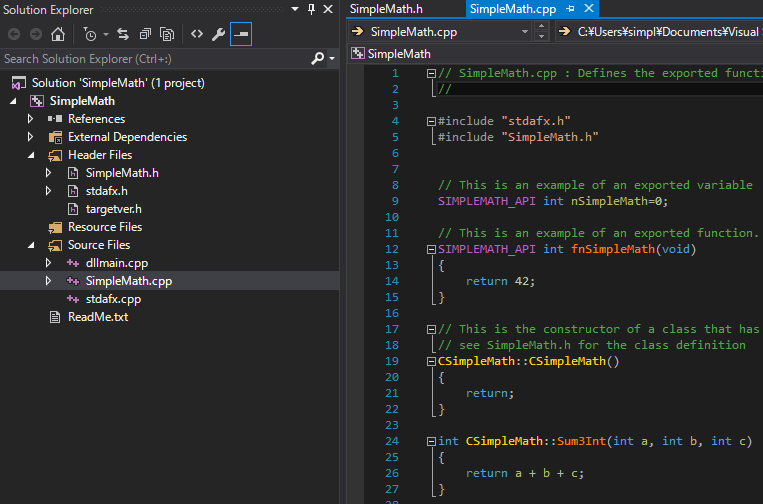763x504 pixels.
Task: Select the Source Files folder
Action: point(99,245)
